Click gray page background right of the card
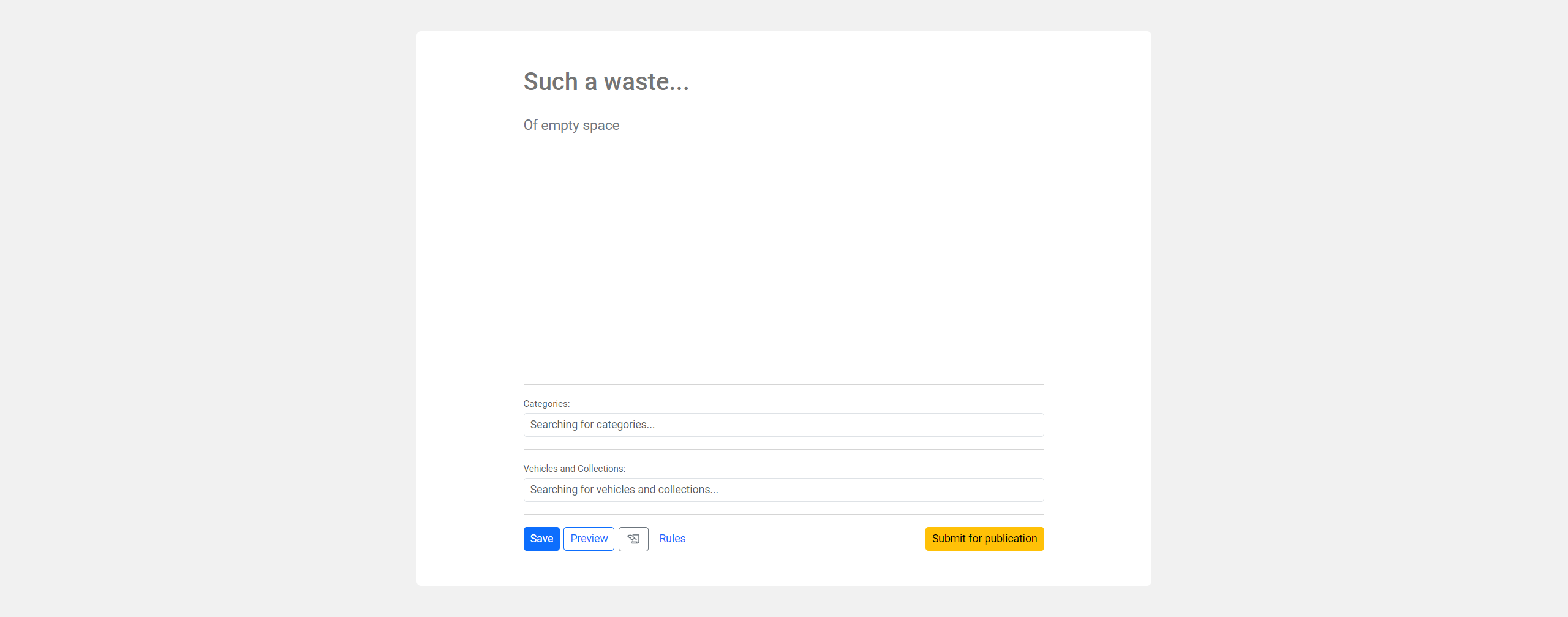The height and width of the screenshot is (617, 1568). 1360,306
